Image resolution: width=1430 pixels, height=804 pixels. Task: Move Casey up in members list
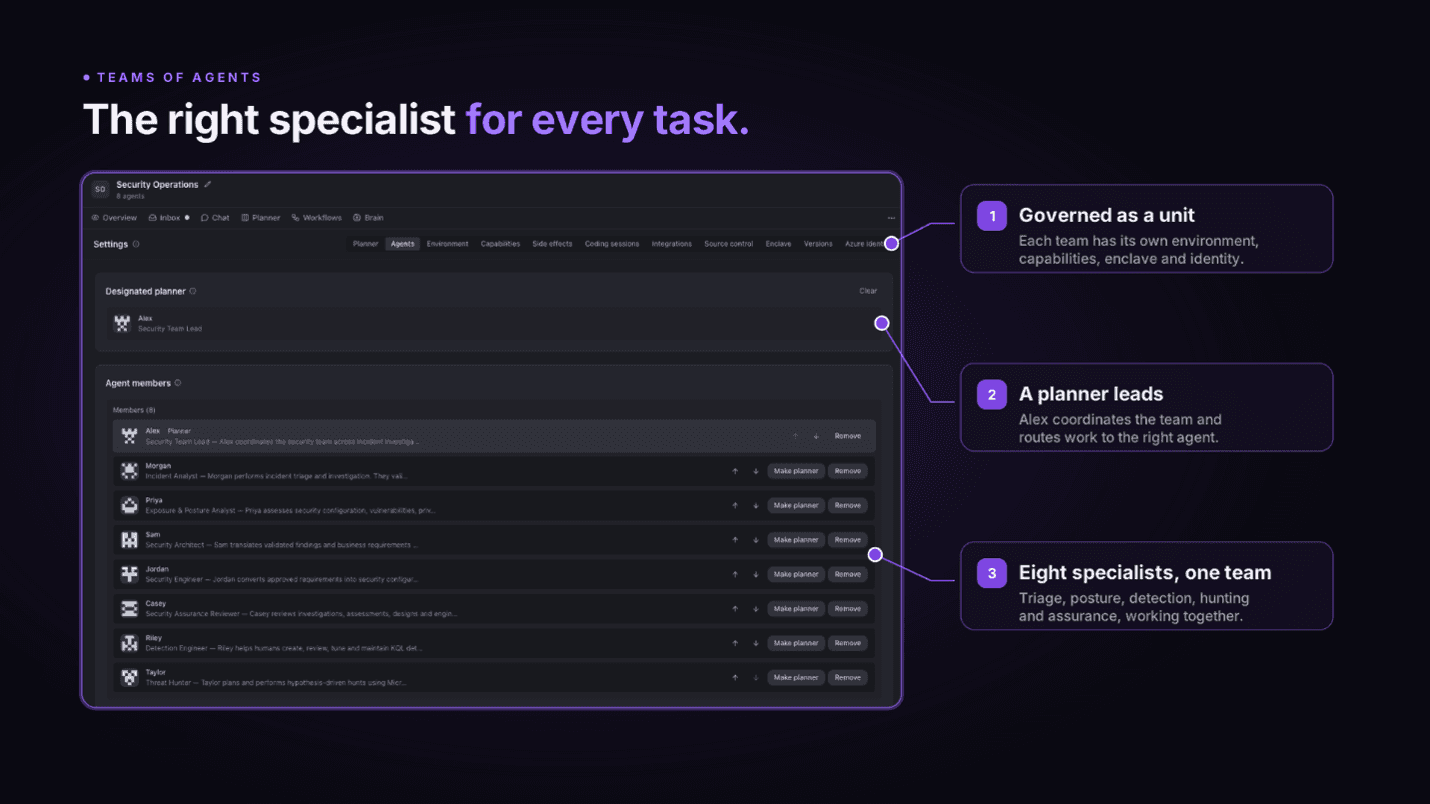[x=735, y=609]
